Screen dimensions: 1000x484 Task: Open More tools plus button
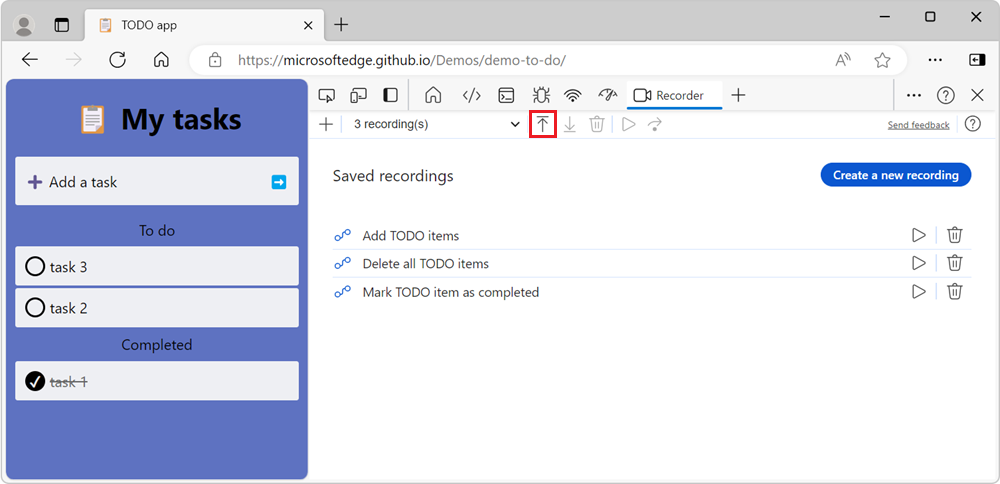(738, 96)
